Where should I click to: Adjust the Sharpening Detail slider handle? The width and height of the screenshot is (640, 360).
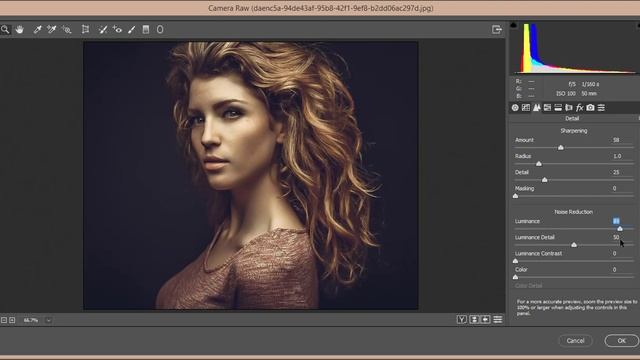tap(544, 180)
